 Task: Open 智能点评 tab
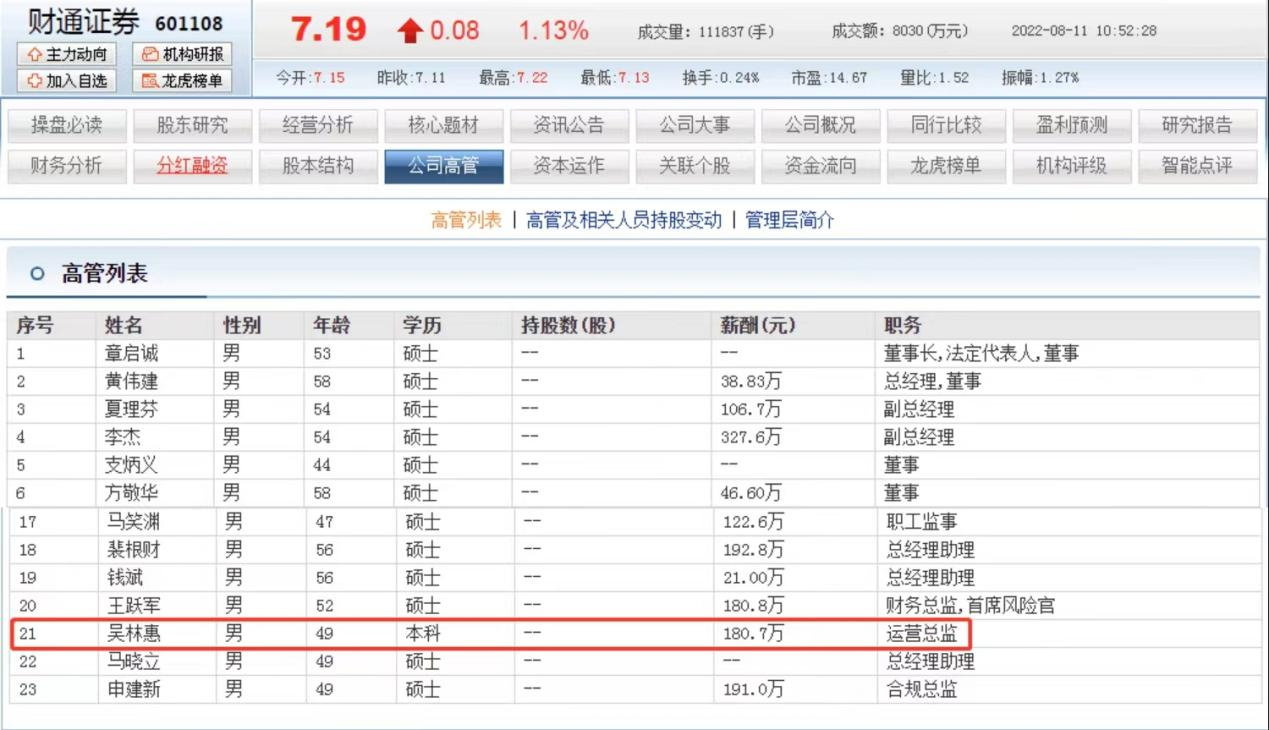[x=1197, y=166]
